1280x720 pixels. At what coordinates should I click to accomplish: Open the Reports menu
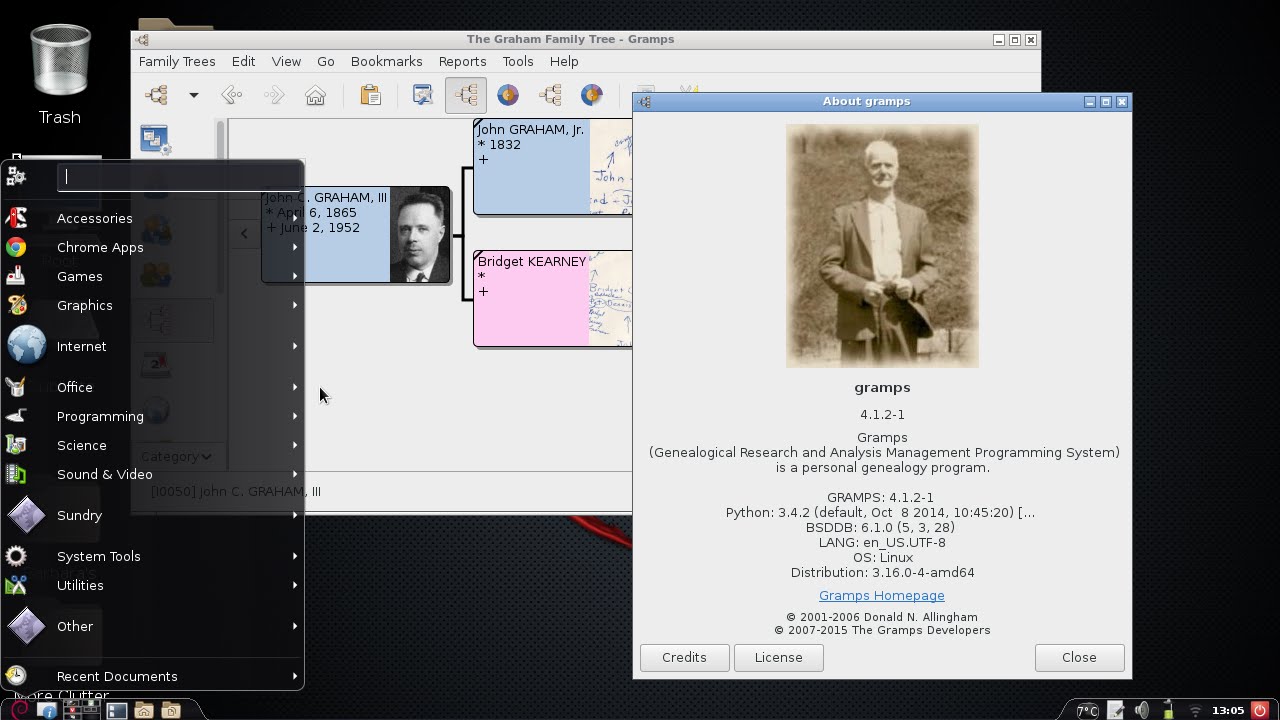[x=462, y=61]
